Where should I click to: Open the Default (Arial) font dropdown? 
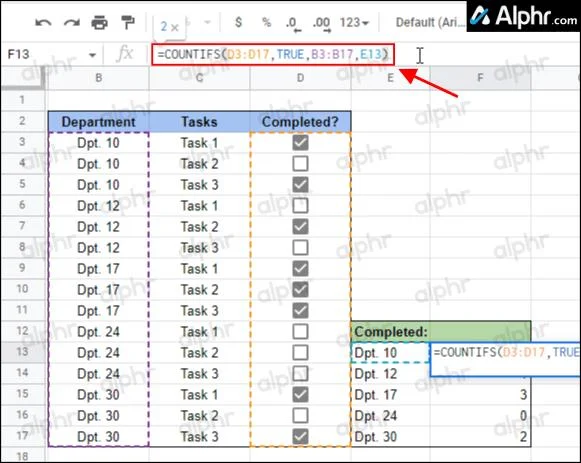click(x=430, y=23)
